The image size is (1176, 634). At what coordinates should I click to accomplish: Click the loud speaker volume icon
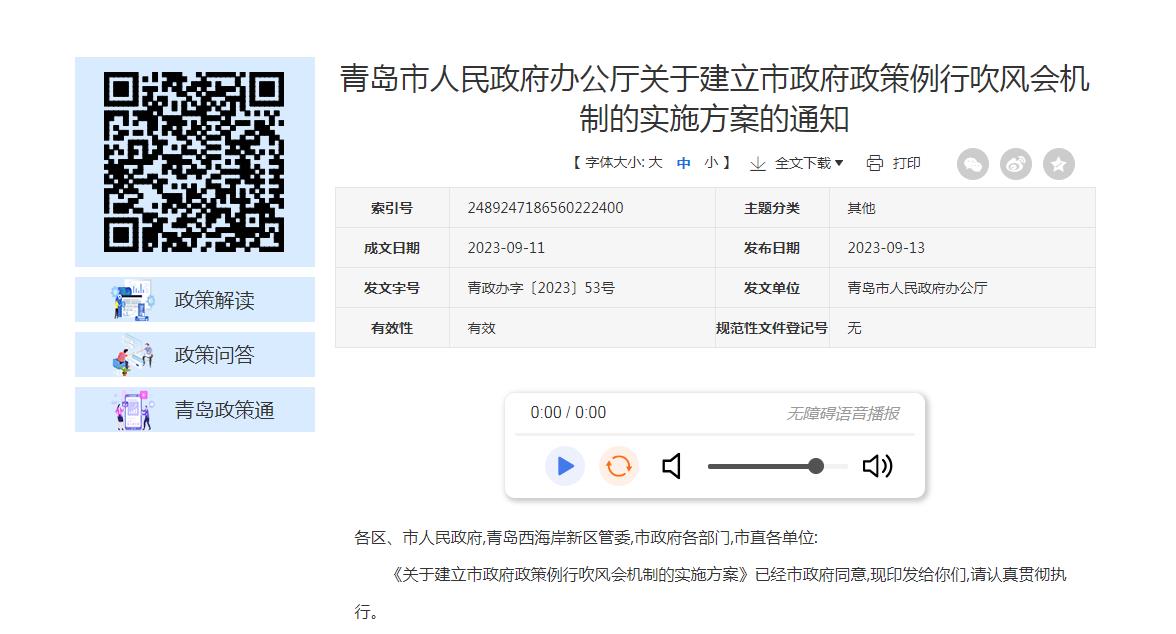click(877, 466)
